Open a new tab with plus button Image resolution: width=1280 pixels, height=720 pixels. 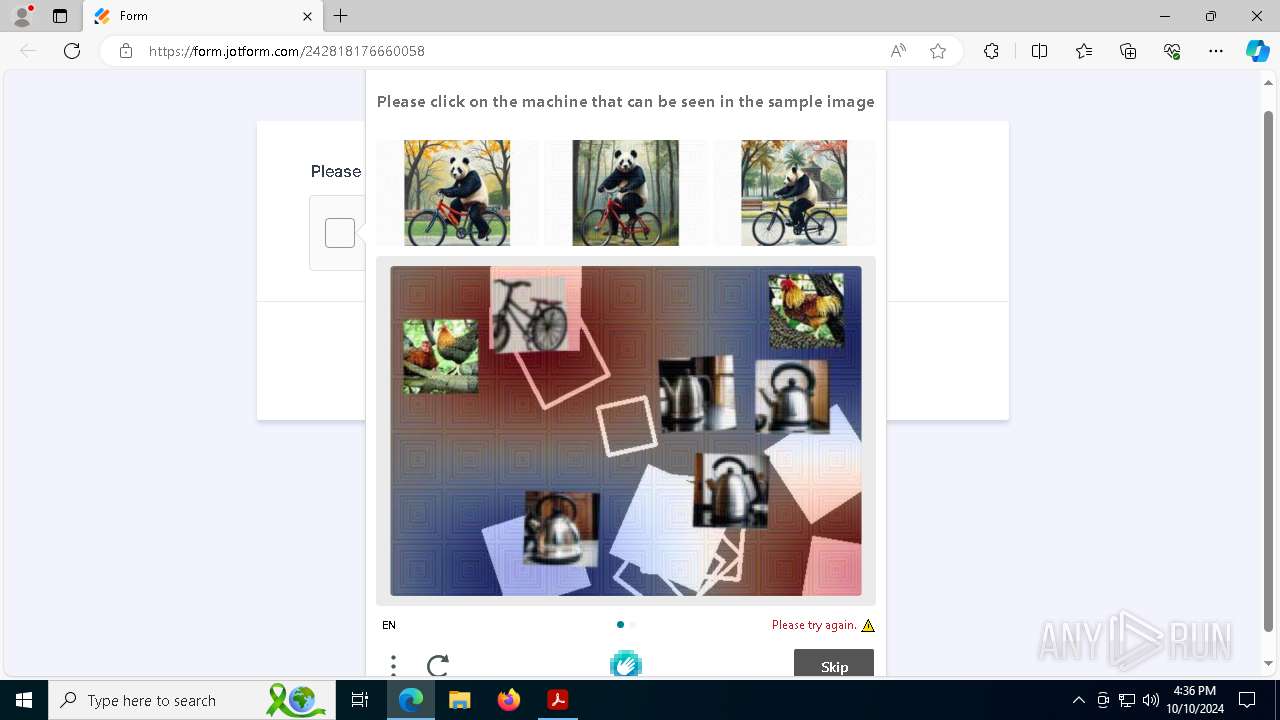(341, 16)
